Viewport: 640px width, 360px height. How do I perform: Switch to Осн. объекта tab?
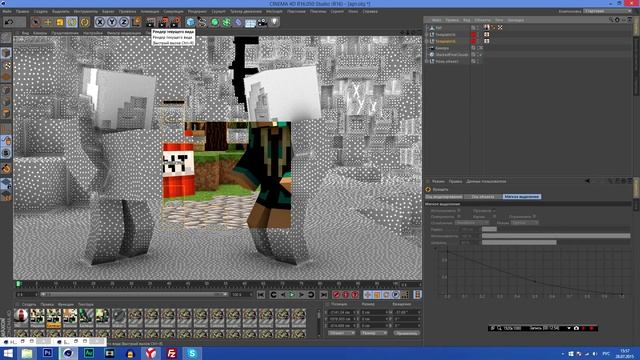click(483, 197)
